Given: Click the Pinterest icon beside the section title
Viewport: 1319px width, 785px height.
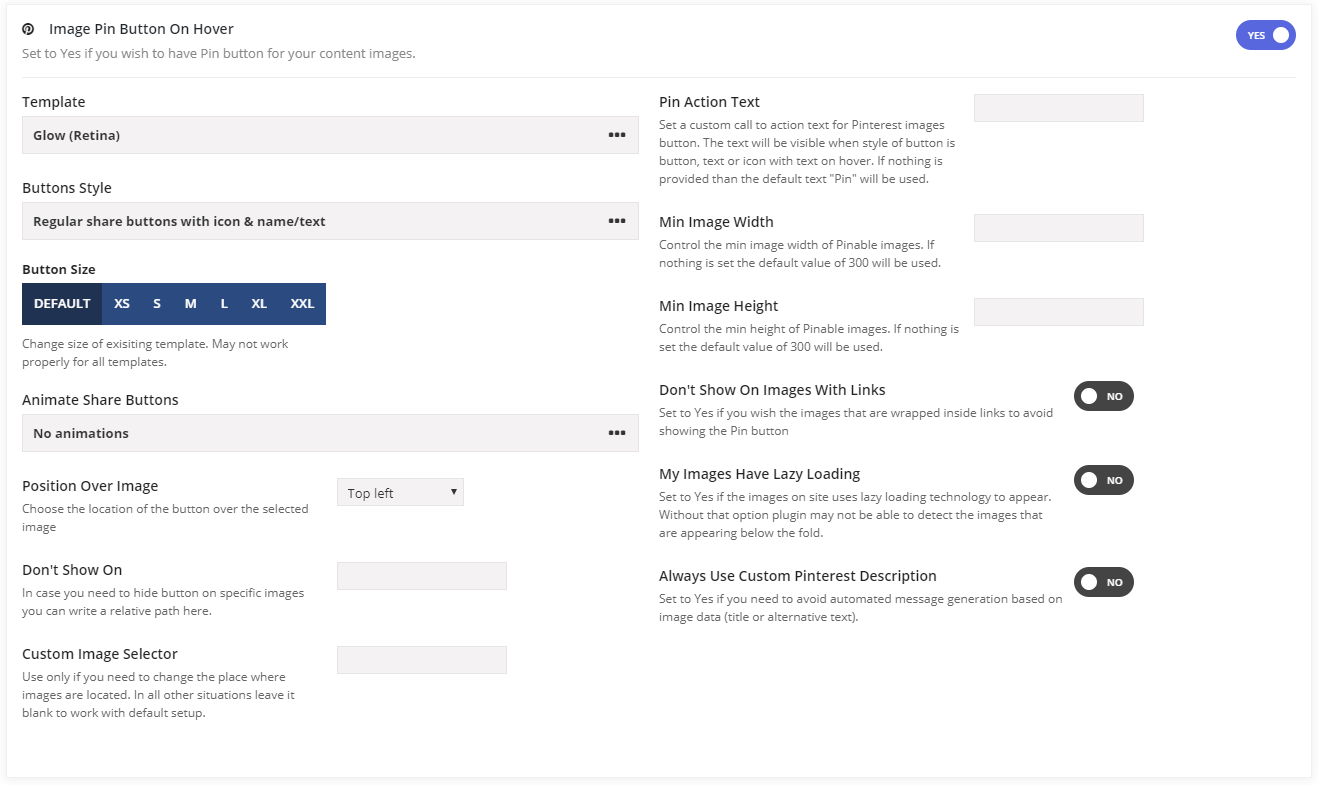Looking at the screenshot, I should [x=28, y=30].
